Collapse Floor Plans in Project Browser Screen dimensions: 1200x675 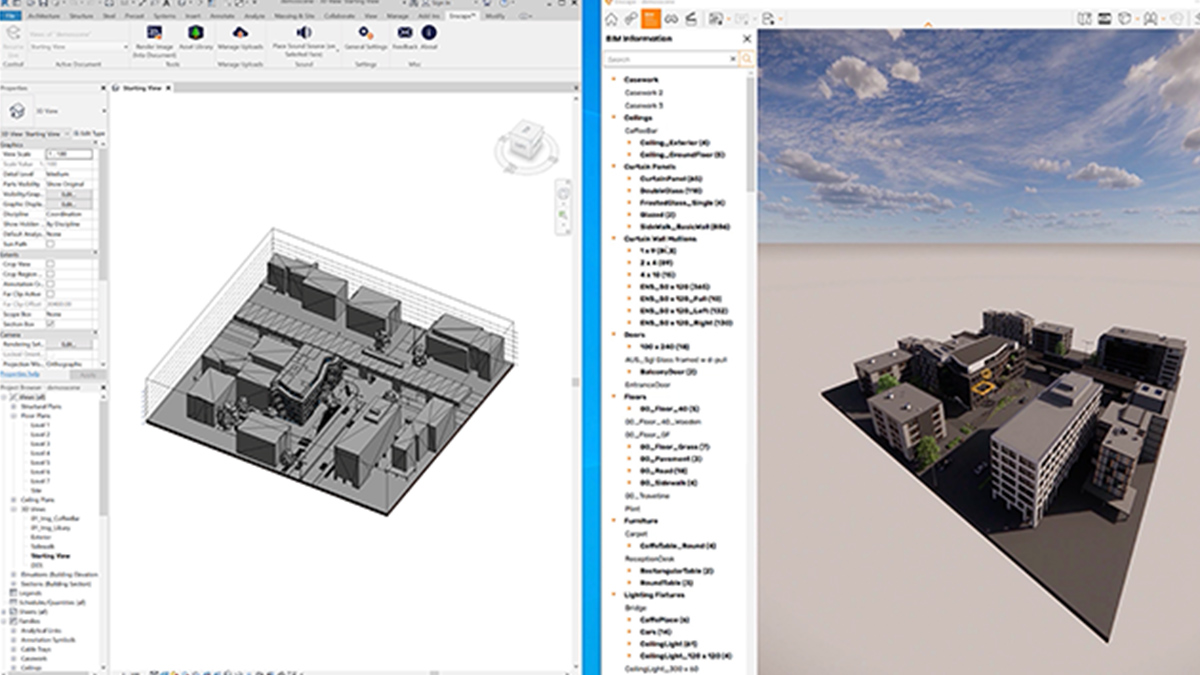(x=13, y=416)
